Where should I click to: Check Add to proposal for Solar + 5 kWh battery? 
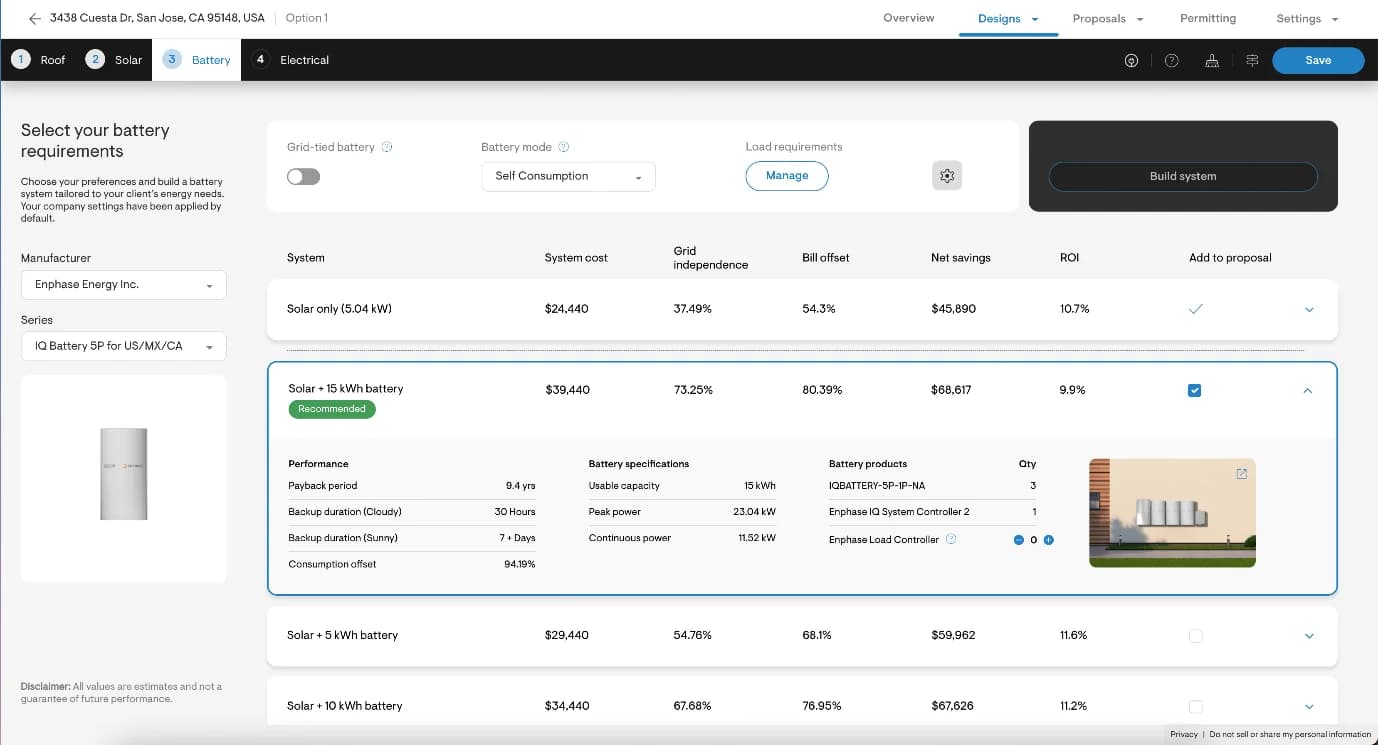click(1195, 636)
